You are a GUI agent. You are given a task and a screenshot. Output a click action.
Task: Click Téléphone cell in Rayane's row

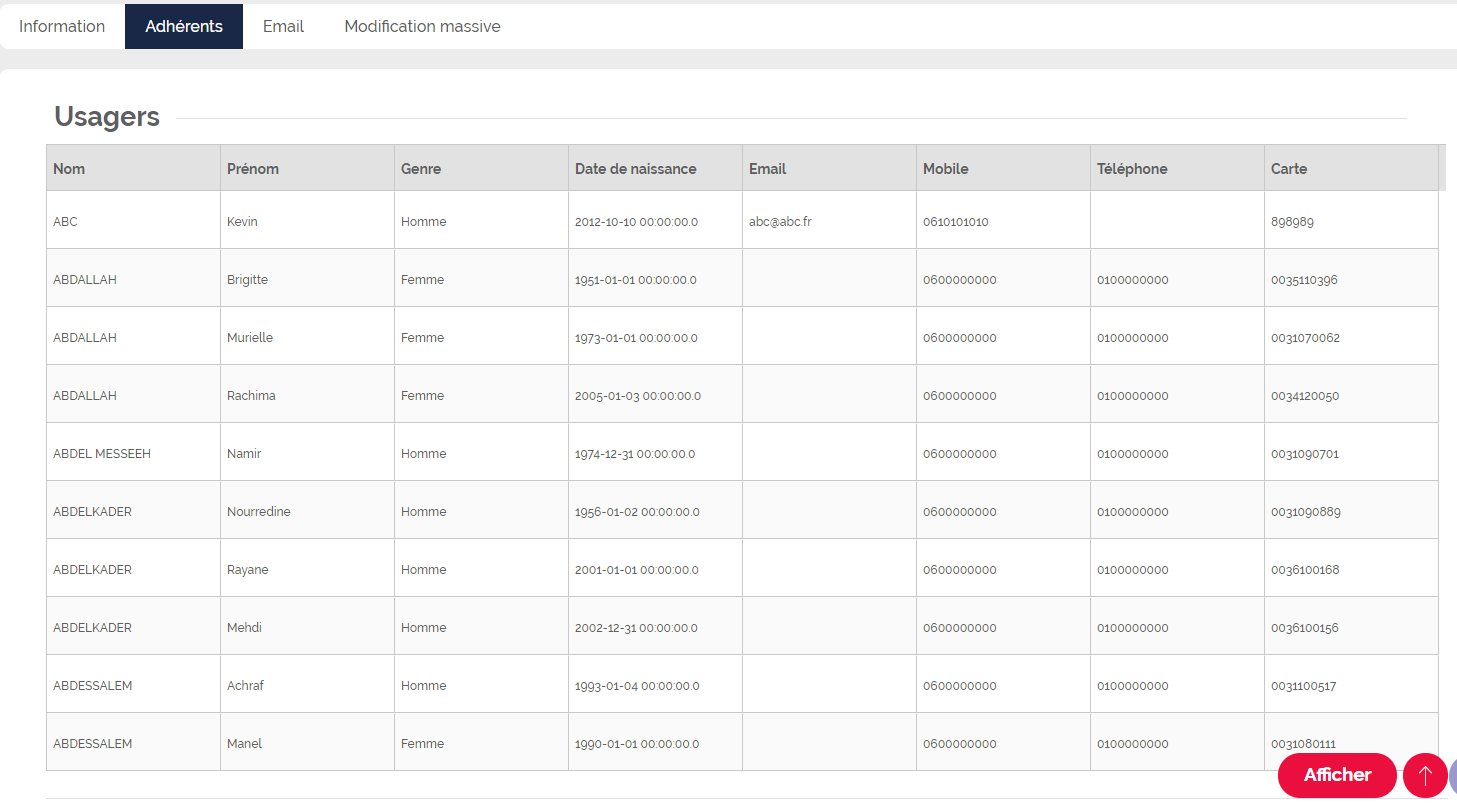[1177, 569]
